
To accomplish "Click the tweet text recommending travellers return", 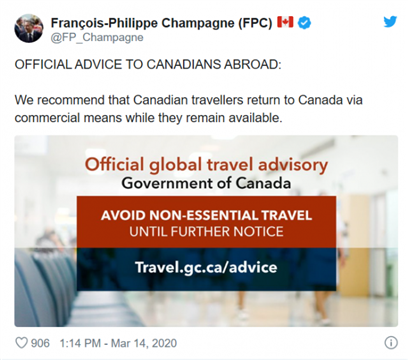I will (189, 109).
